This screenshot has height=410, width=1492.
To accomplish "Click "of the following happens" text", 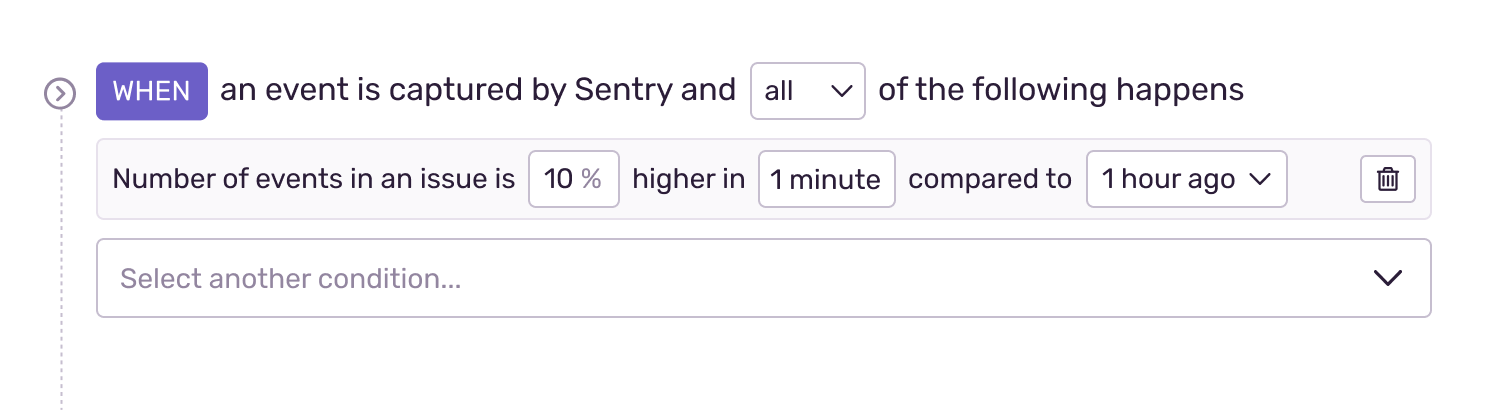I will (1060, 91).
